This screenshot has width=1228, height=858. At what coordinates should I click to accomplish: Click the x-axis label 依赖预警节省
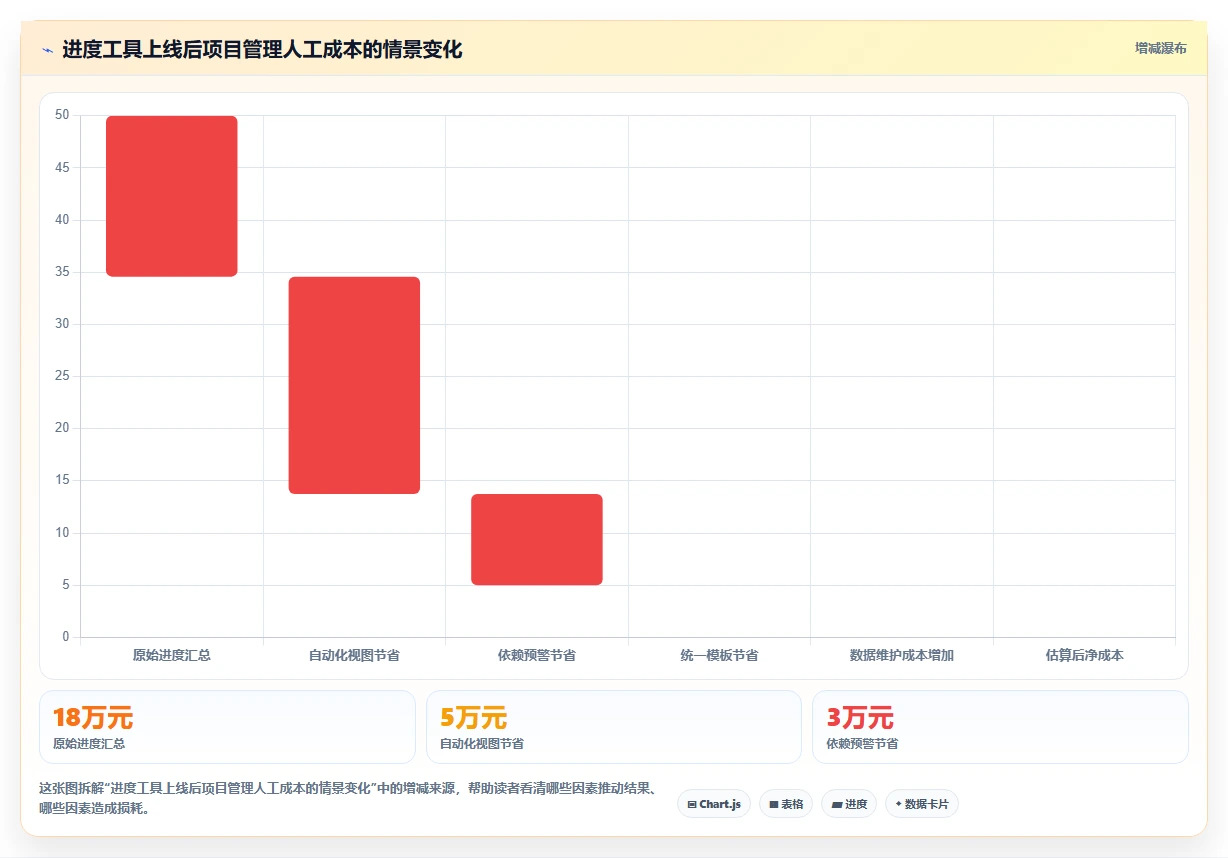point(537,656)
